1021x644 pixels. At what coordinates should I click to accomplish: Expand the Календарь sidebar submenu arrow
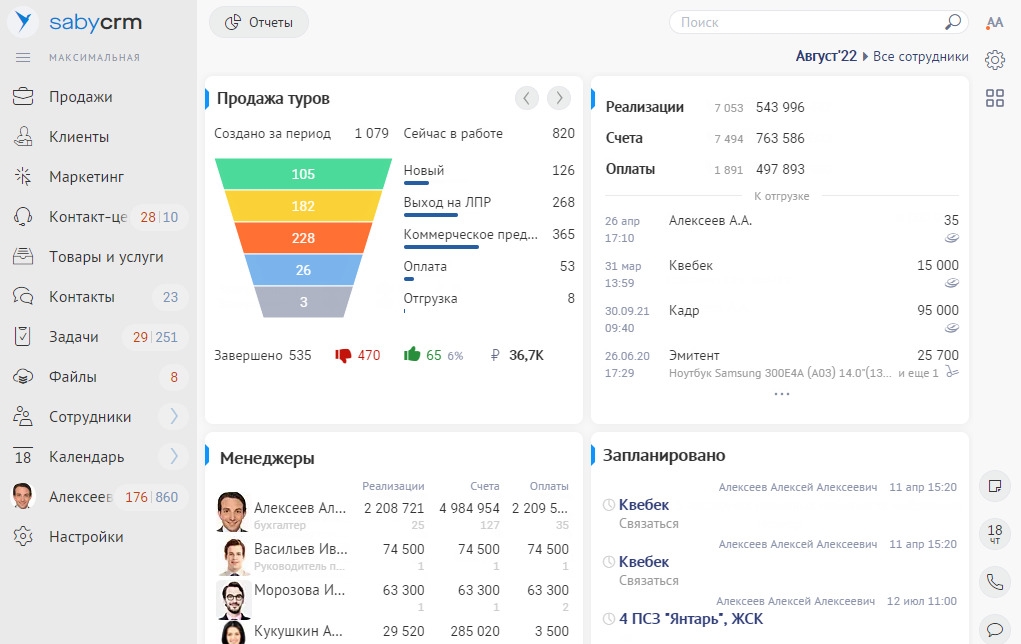pos(173,457)
